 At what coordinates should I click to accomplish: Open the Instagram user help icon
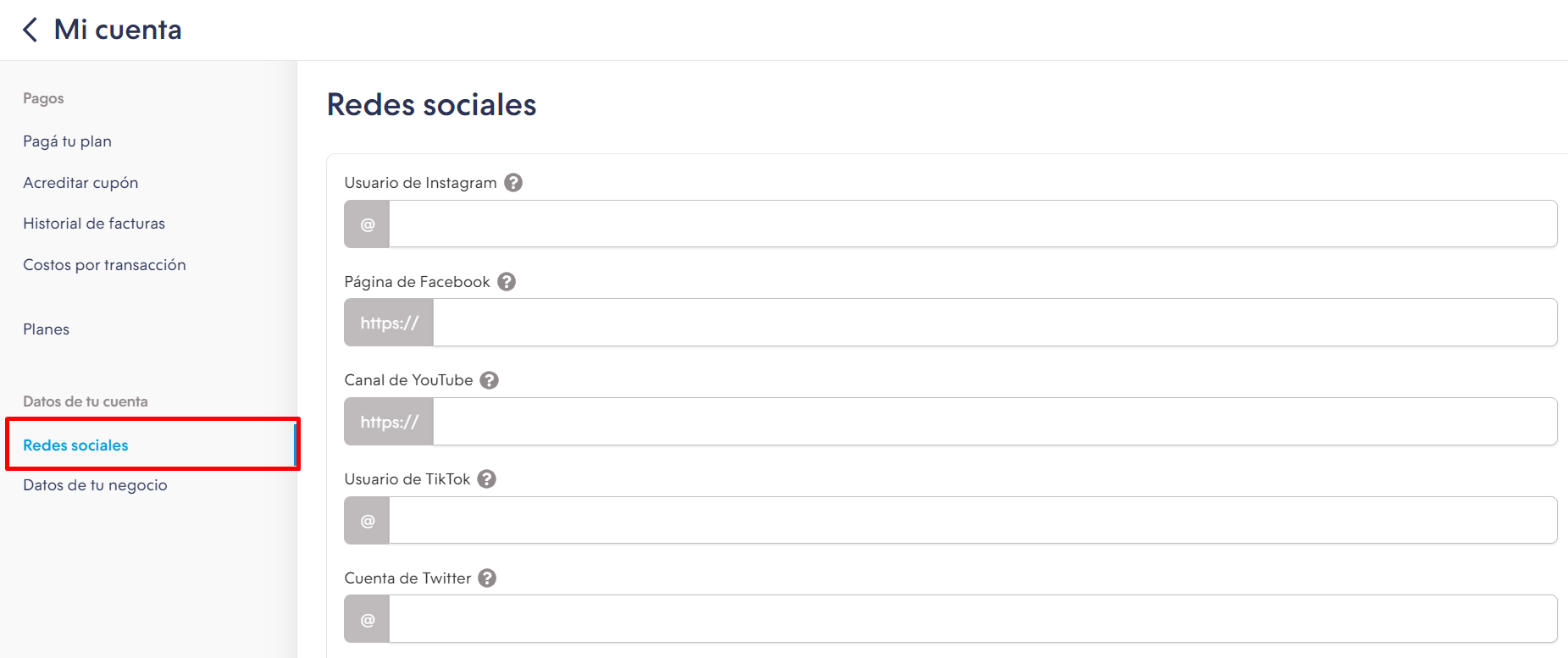point(513,183)
